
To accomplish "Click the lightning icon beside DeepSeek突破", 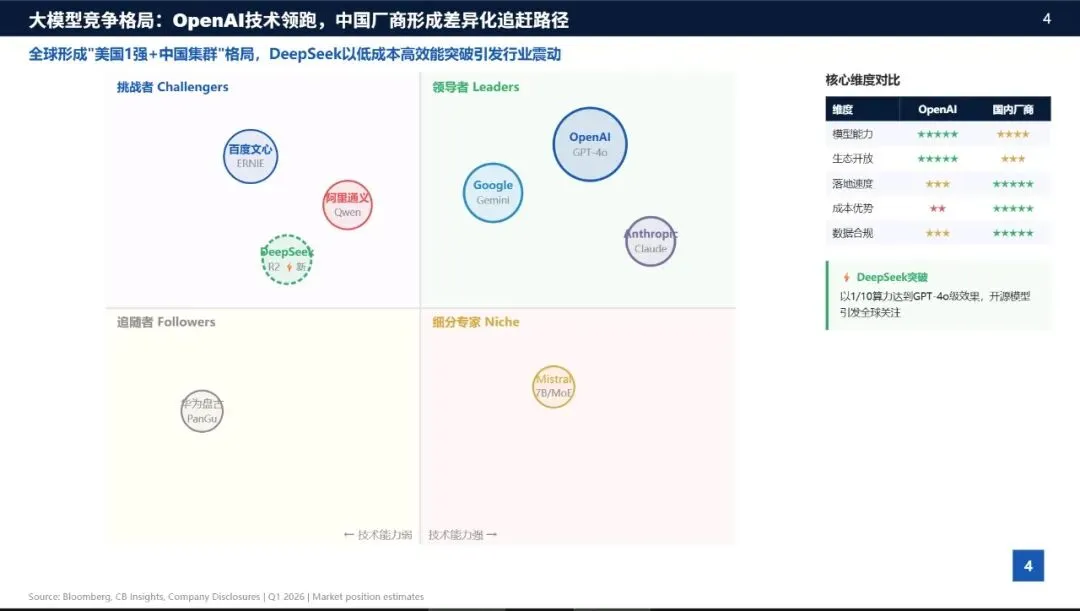I will (x=847, y=277).
